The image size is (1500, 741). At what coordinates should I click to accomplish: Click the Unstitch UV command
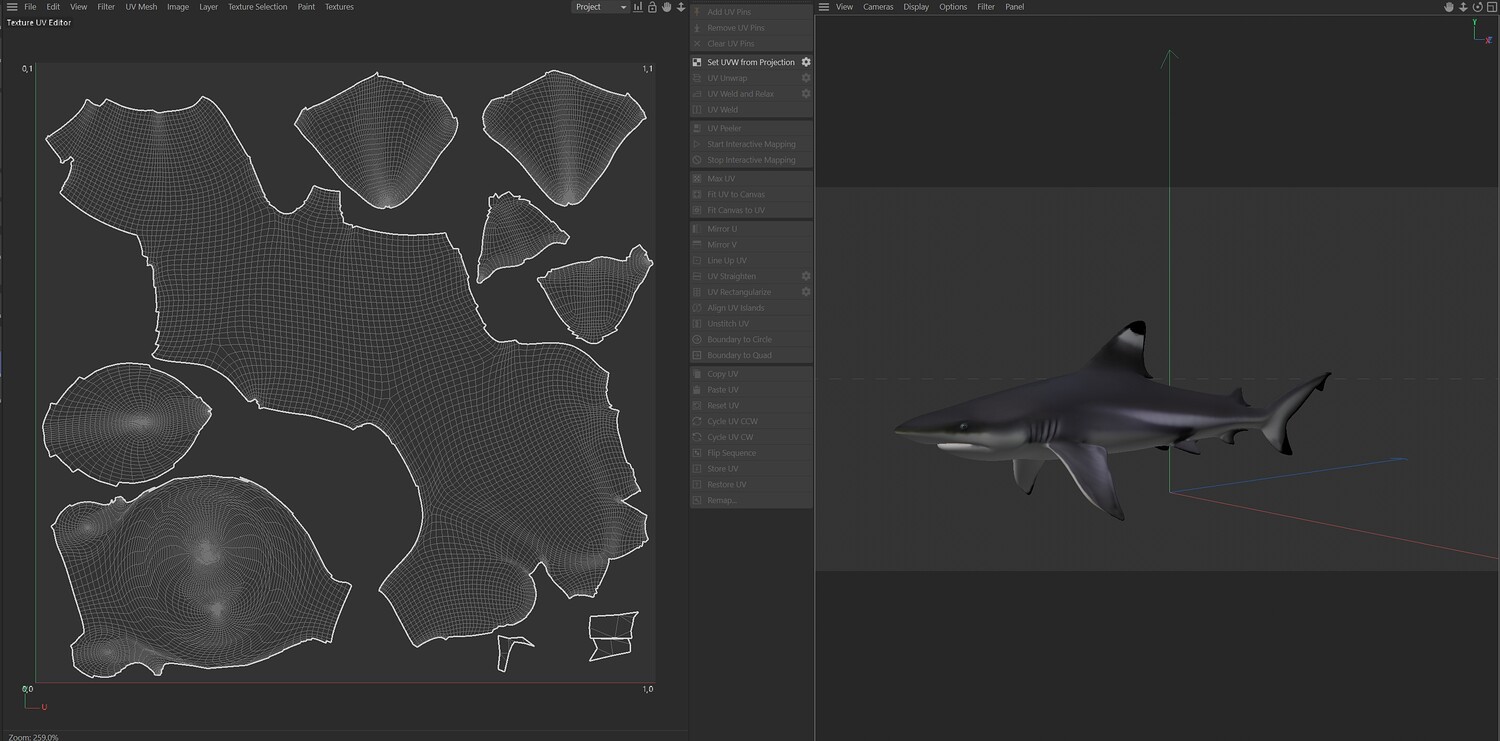pos(751,324)
